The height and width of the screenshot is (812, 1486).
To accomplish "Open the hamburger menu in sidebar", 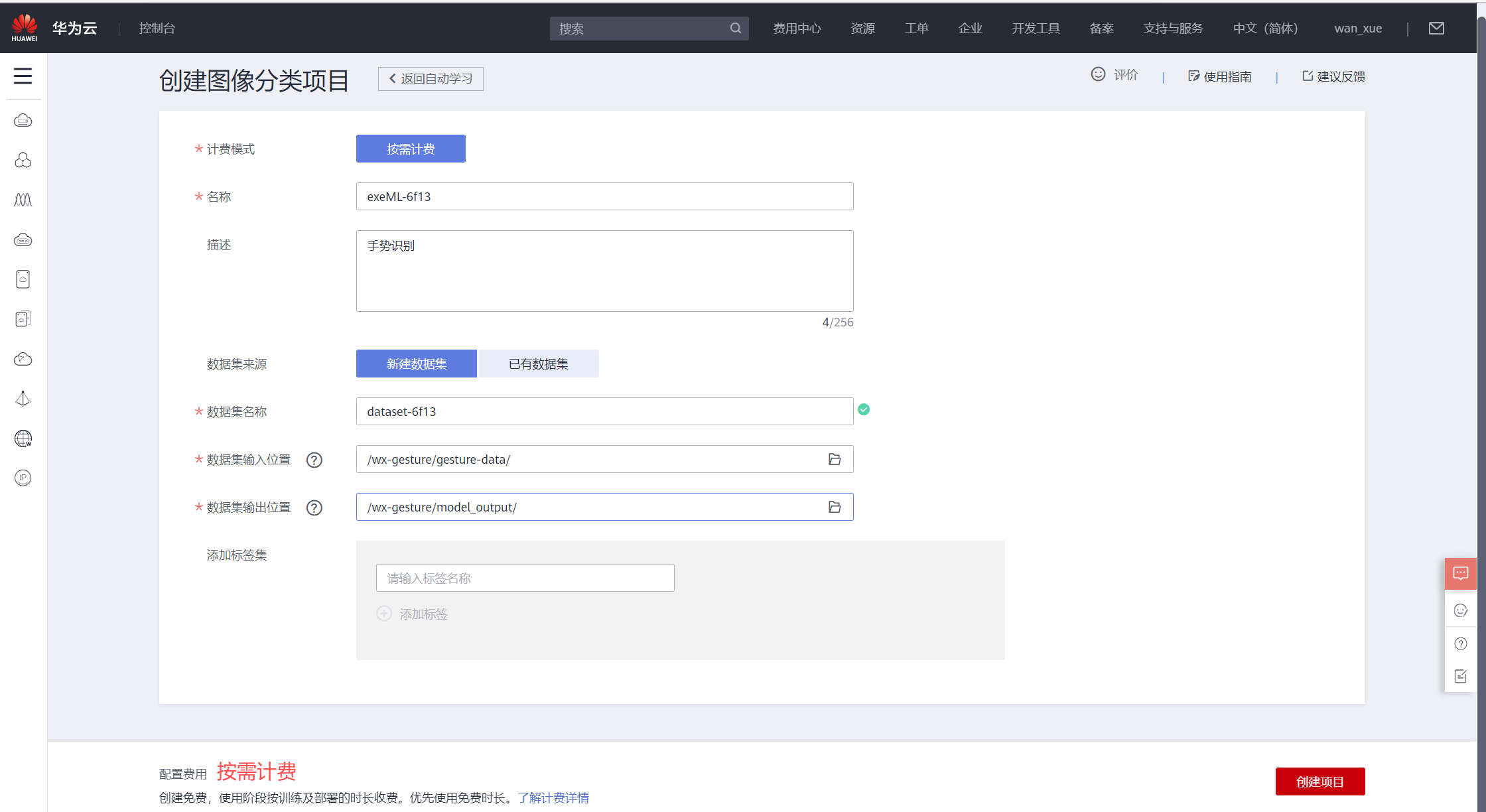I will [23, 76].
